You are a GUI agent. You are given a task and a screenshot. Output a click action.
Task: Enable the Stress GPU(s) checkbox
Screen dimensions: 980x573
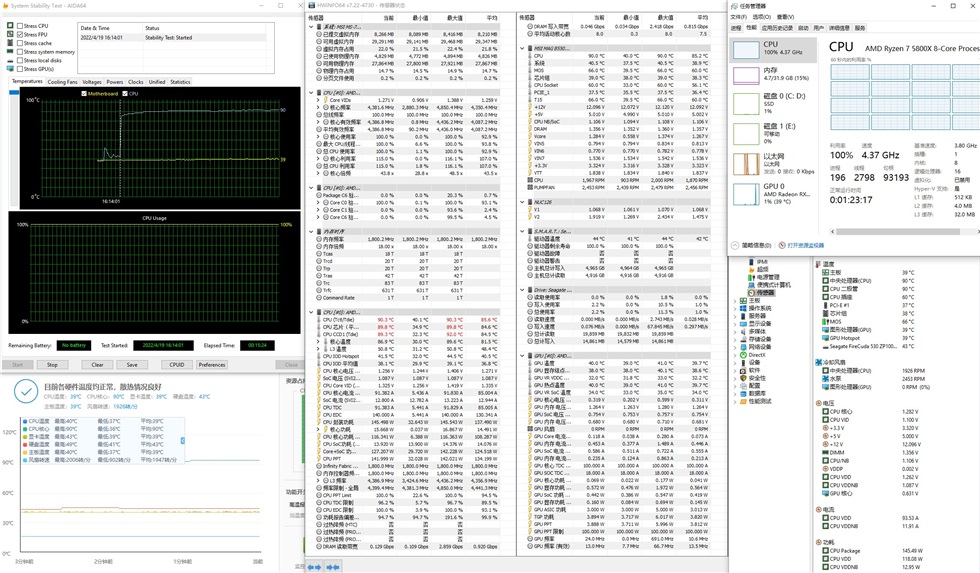(20, 69)
